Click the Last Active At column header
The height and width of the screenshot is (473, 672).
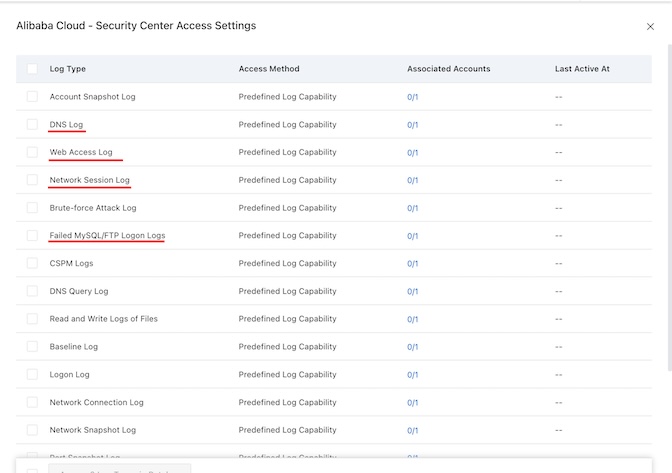[582, 69]
